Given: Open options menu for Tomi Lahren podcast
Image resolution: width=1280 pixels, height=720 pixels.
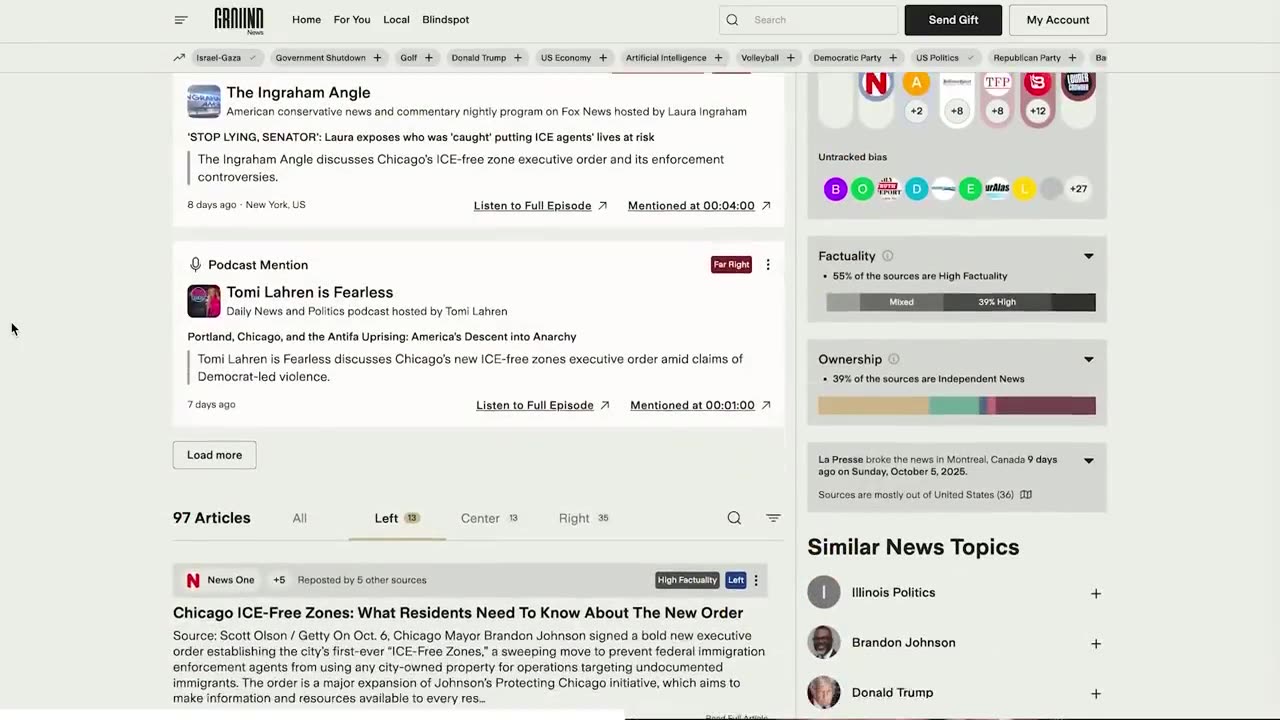Looking at the screenshot, I should [x=768, y=265].
